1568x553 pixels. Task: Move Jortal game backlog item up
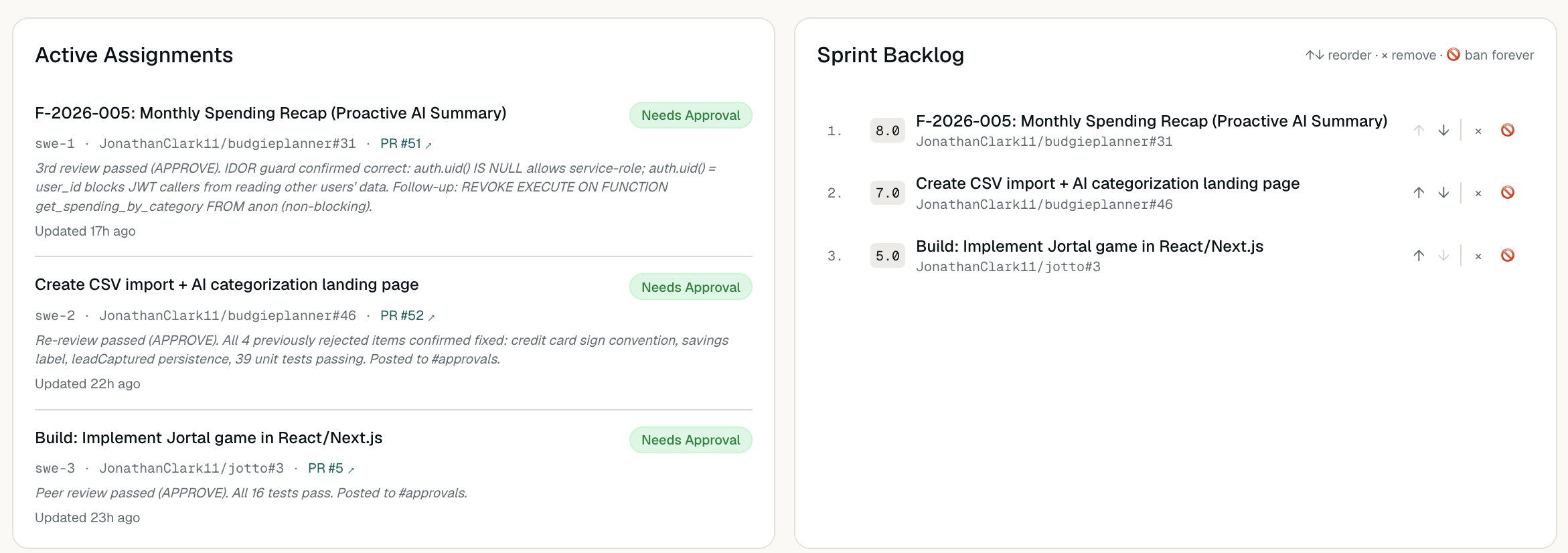tap(1419, 256)
